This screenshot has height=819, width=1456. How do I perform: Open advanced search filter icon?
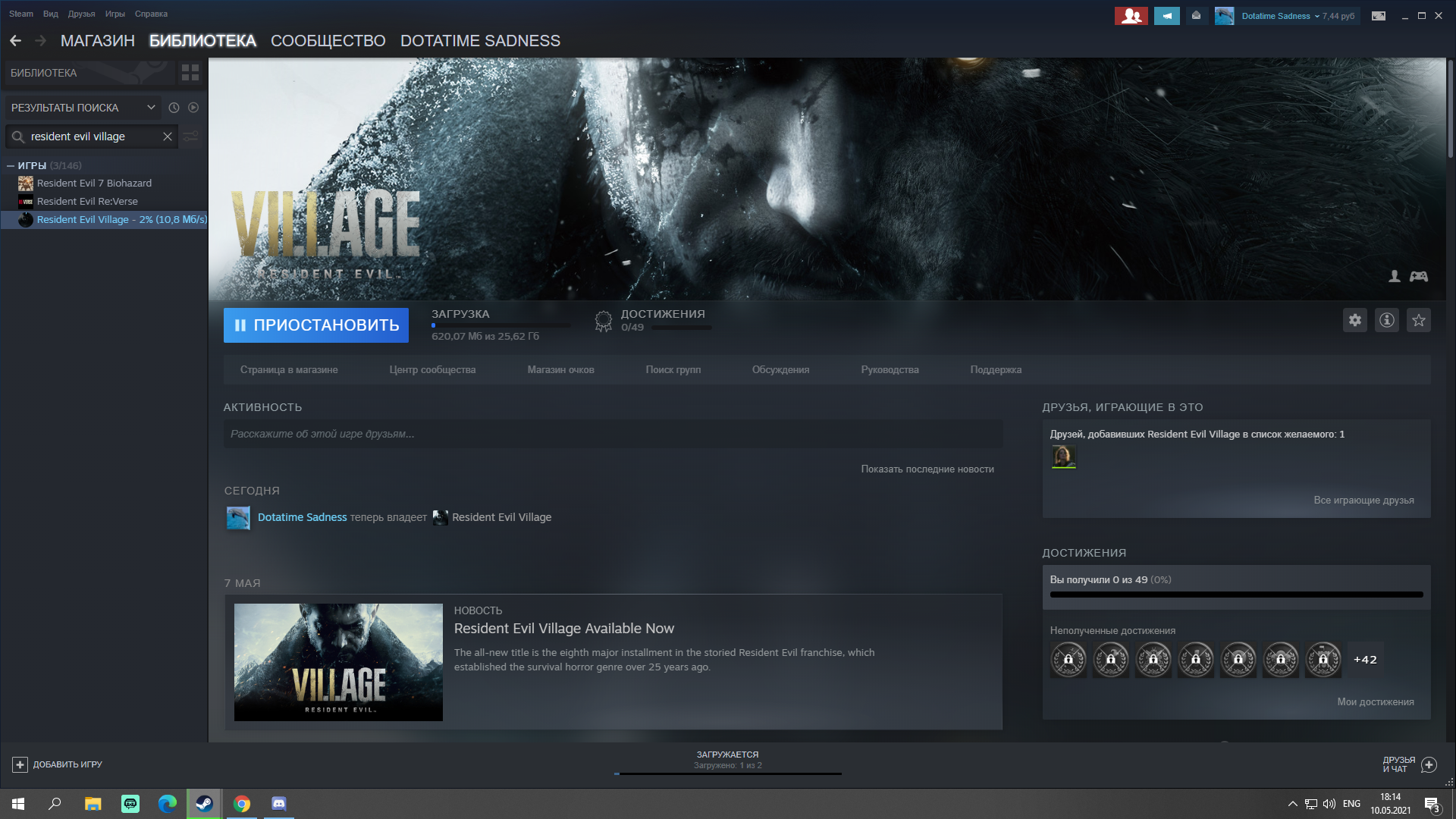[x=191, y=136]
